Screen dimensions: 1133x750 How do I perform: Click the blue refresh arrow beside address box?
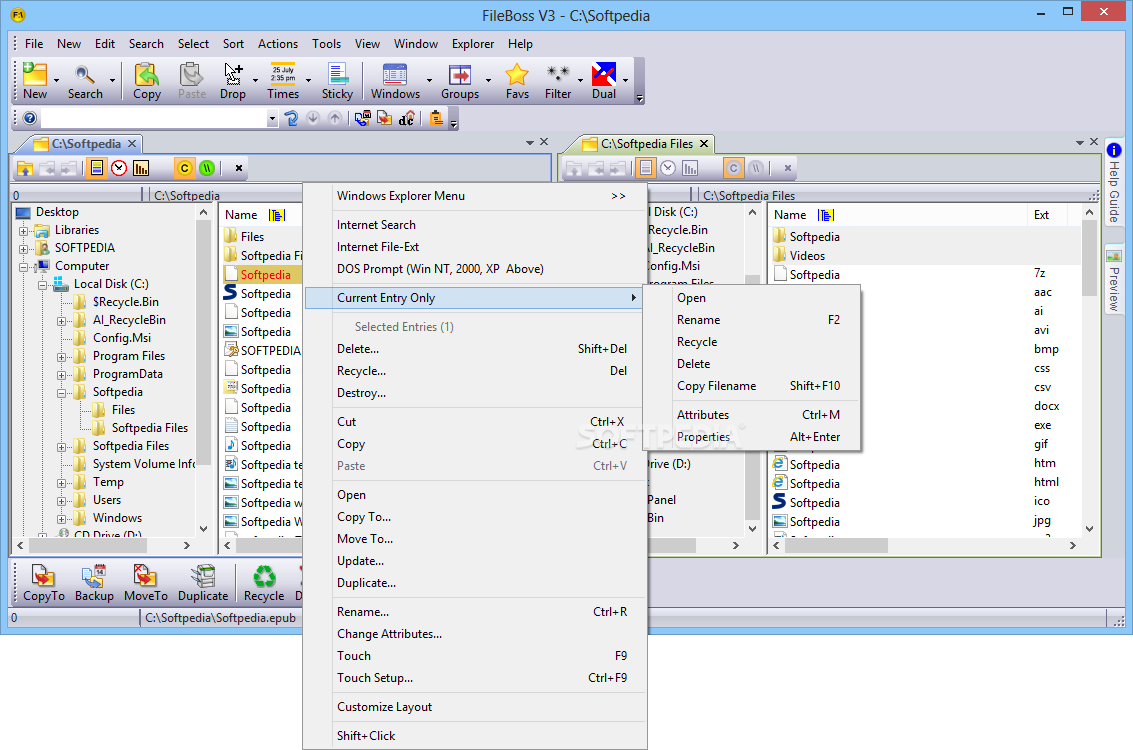291,118
